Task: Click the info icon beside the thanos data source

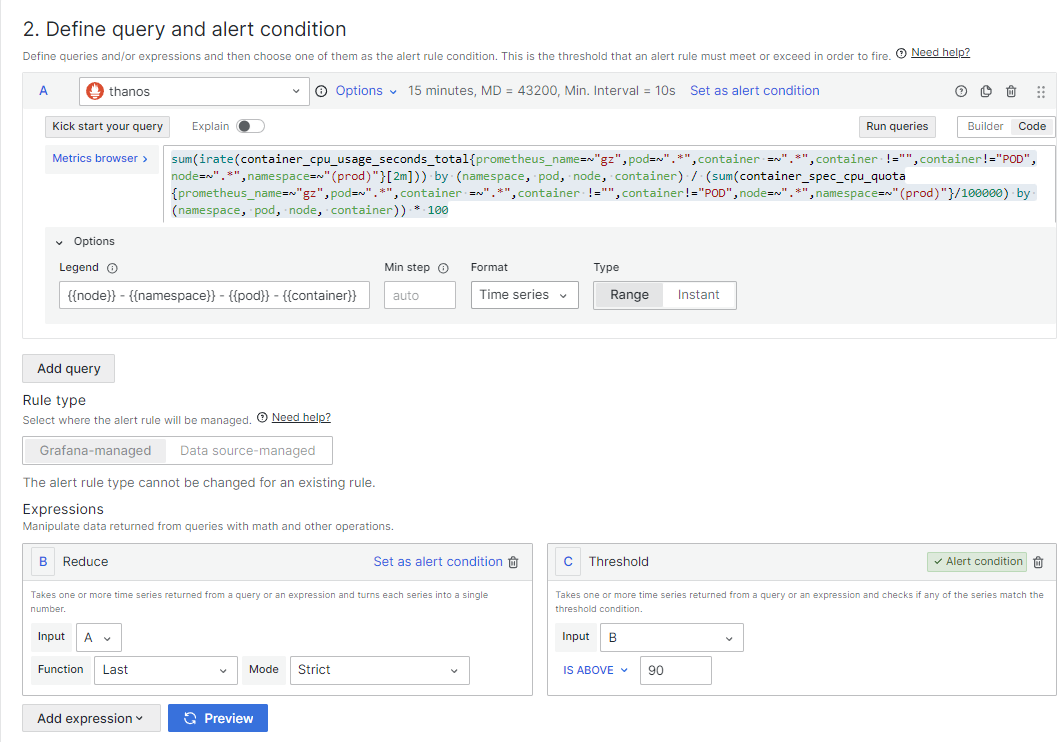Action: 321,91
